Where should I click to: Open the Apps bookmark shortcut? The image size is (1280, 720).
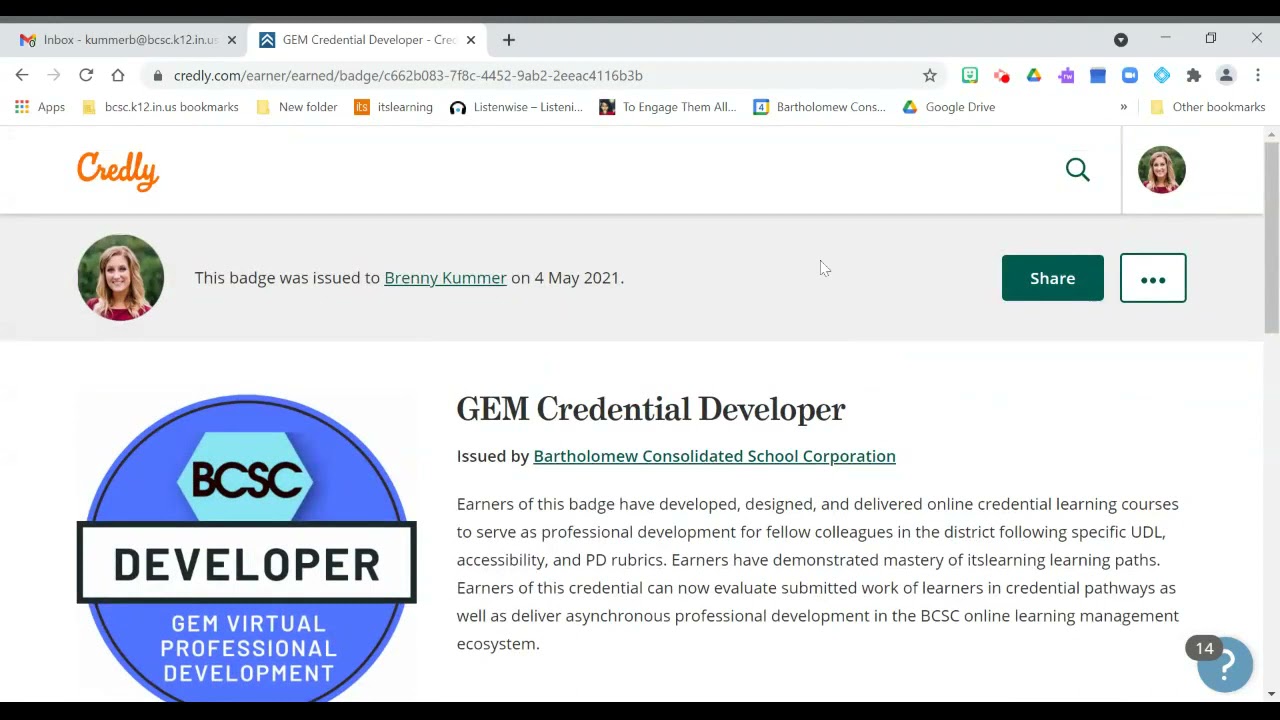pos(40,107)
